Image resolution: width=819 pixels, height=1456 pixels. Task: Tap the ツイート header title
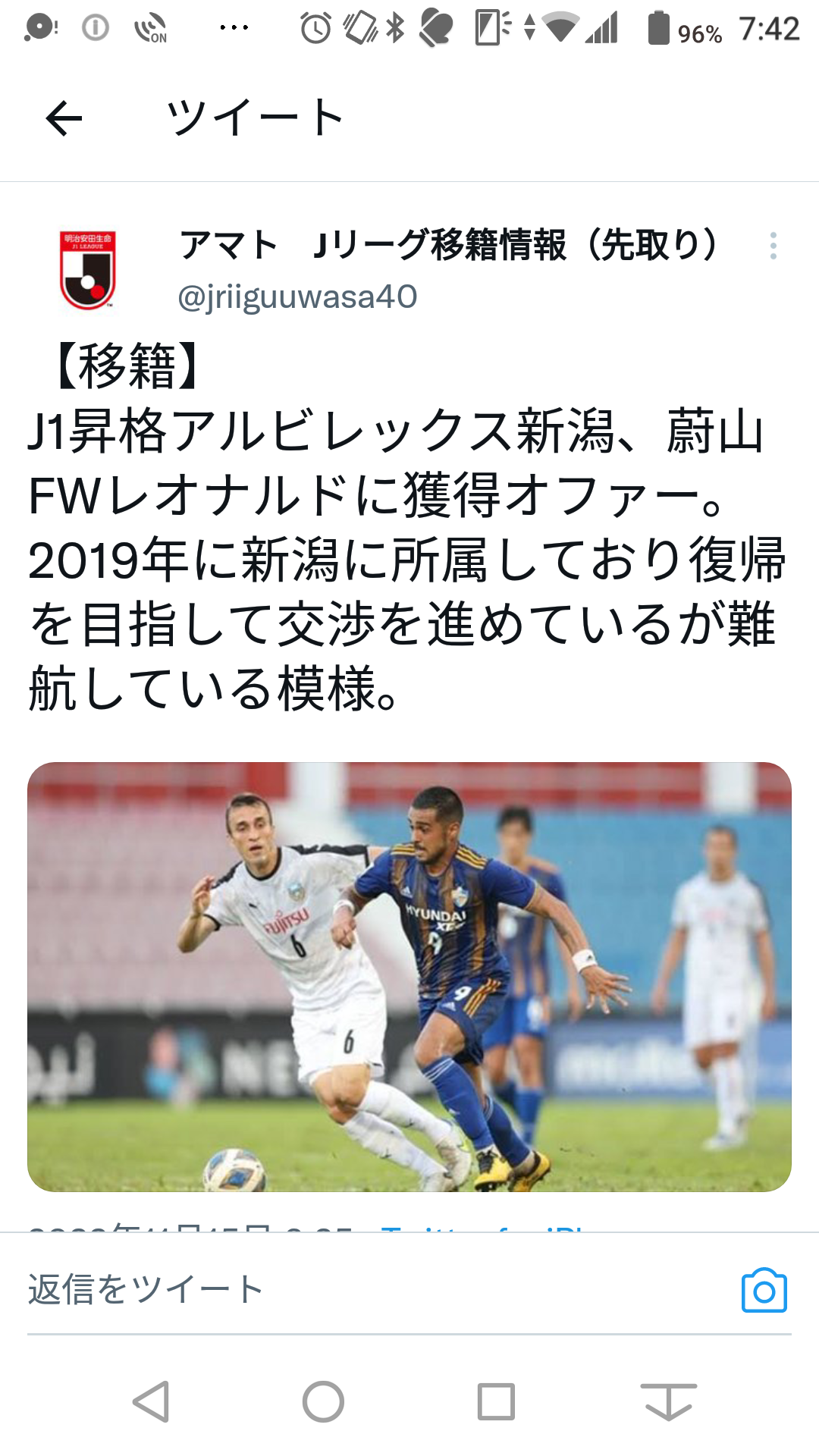click(256, 118)
